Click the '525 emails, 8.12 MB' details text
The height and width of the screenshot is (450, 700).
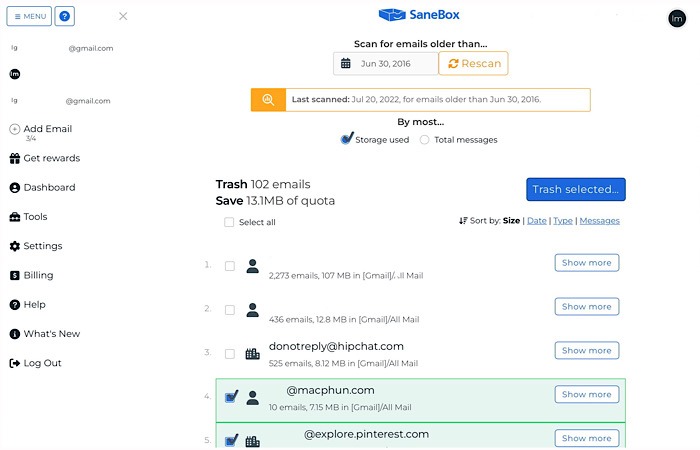click(x=343, y=363)
